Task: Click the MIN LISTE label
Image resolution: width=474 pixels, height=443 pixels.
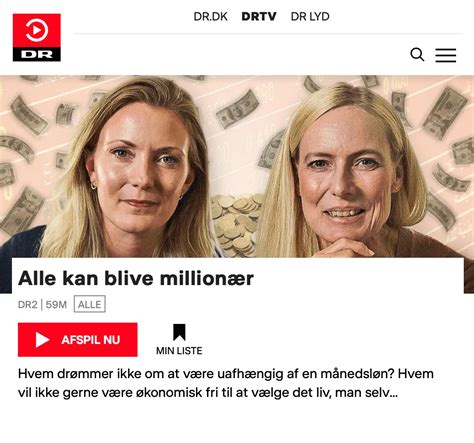Action: tap(179, 351)
